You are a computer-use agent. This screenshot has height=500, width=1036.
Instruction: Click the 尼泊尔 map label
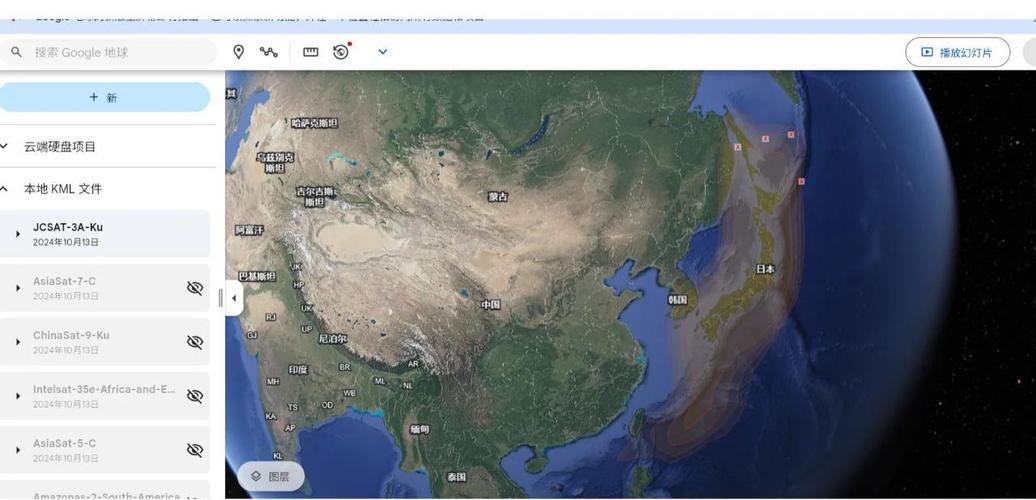pos(332,339)
